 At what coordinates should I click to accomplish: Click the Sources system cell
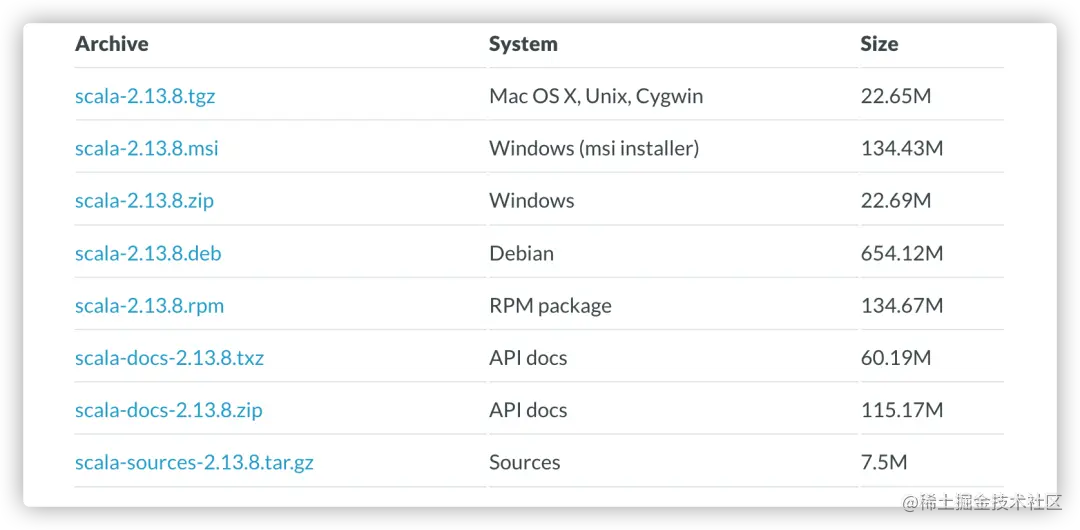coord(524,463)
